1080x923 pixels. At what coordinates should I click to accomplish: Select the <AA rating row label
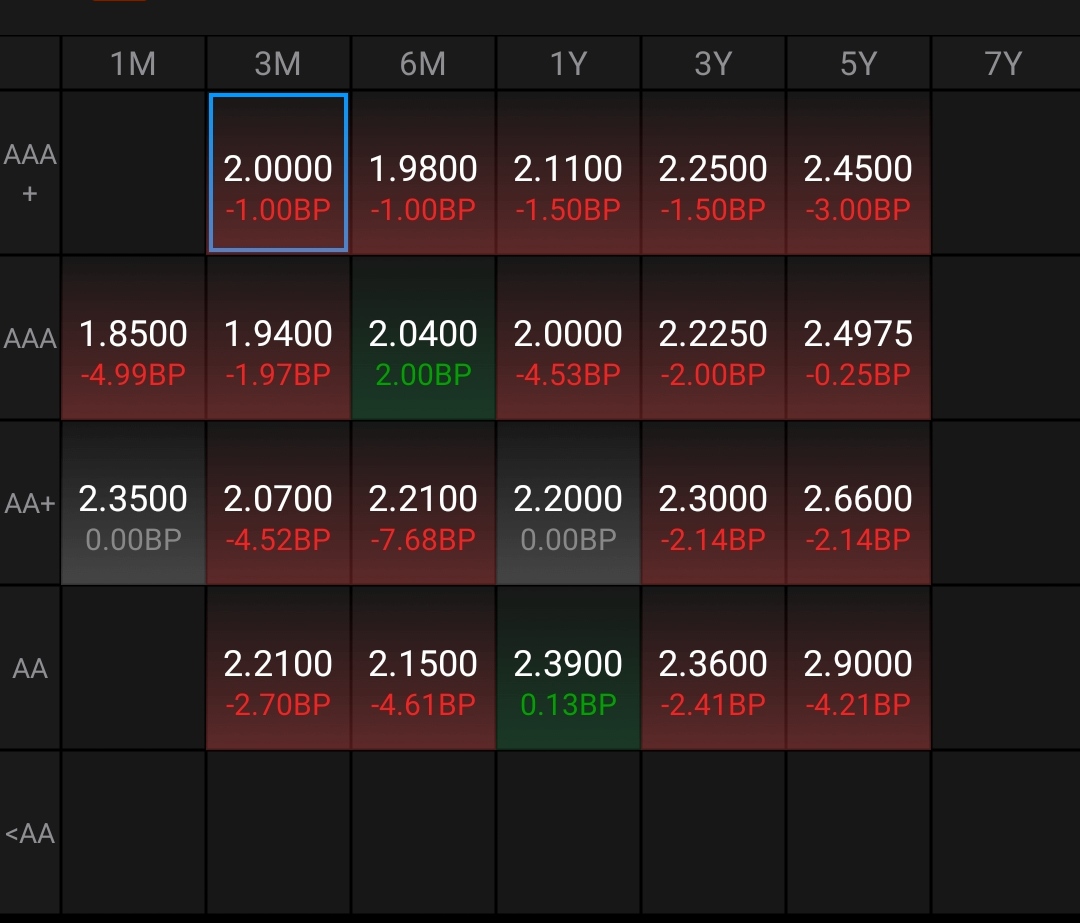tap(30, 833)
